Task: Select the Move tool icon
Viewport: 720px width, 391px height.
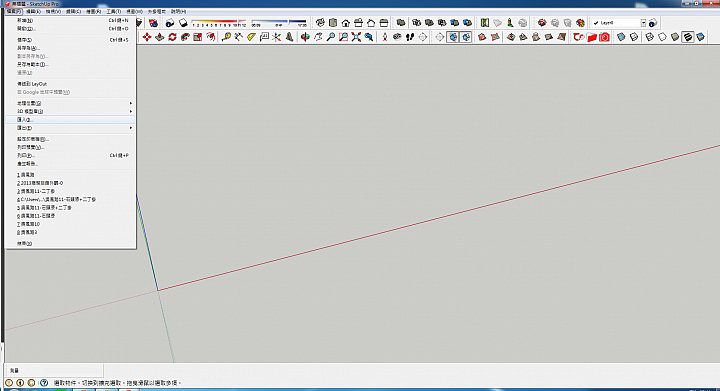Action: (147, 37)
